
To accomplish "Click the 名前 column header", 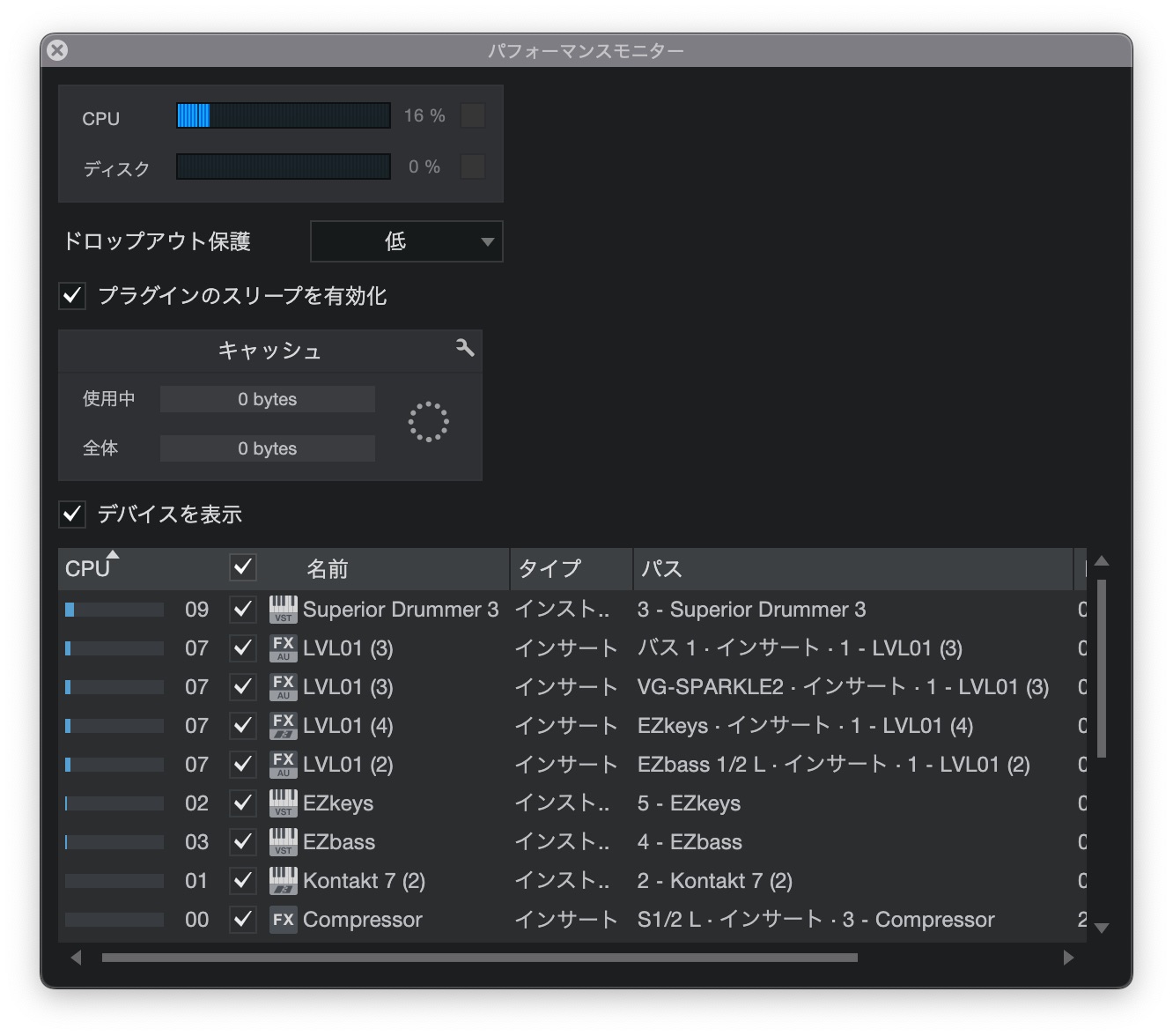I will pos(326,569).
